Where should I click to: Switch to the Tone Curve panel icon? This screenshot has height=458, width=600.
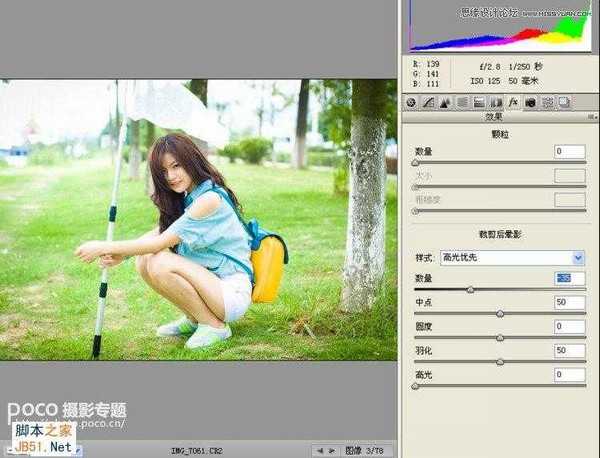point(428,102)
